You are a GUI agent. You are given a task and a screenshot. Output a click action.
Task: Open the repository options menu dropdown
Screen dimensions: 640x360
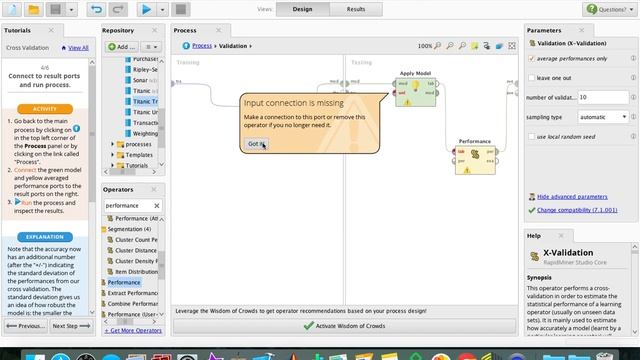[x=151, y=47]
